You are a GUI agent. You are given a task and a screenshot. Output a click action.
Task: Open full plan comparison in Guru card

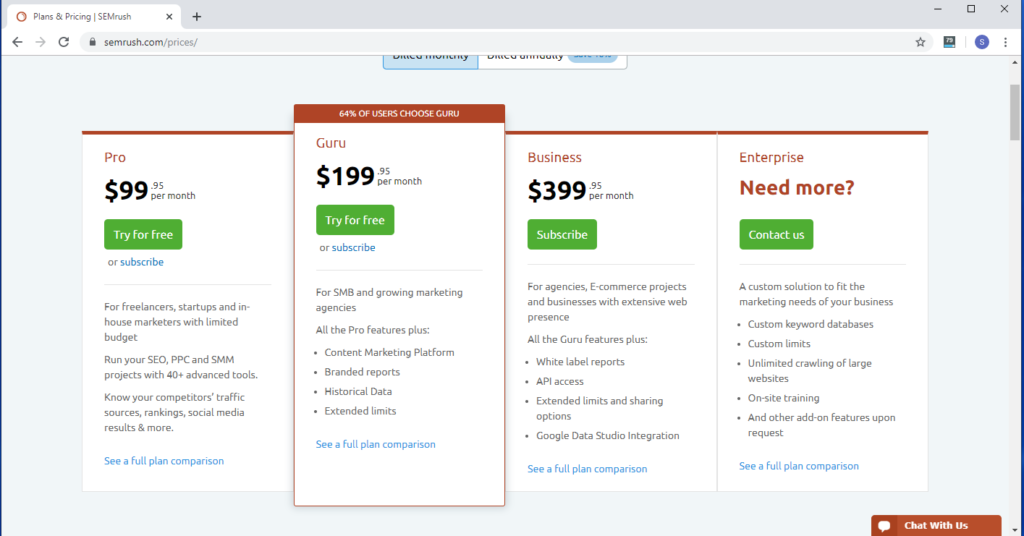pos(376,444)
